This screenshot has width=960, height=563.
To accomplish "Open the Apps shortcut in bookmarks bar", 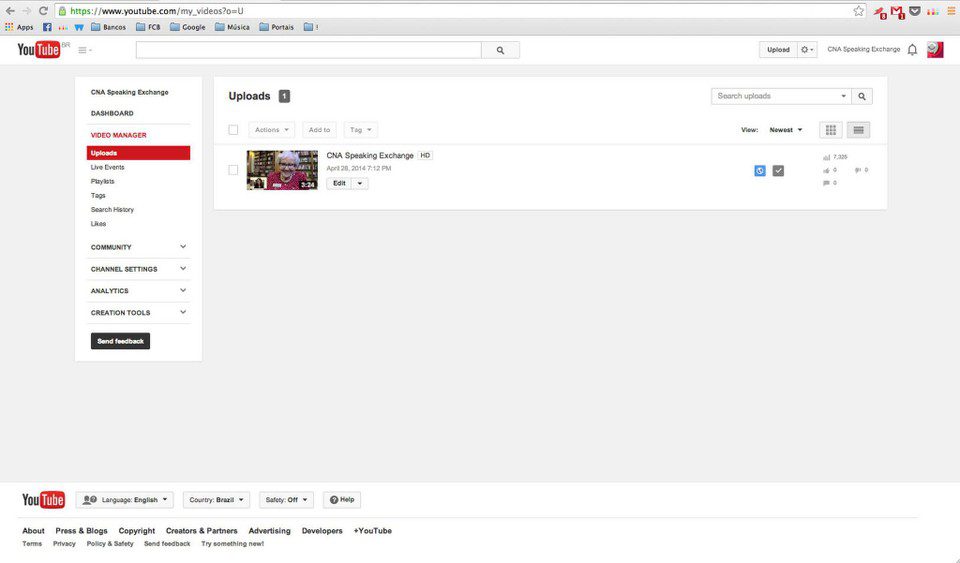I will (x=19, y=27).
